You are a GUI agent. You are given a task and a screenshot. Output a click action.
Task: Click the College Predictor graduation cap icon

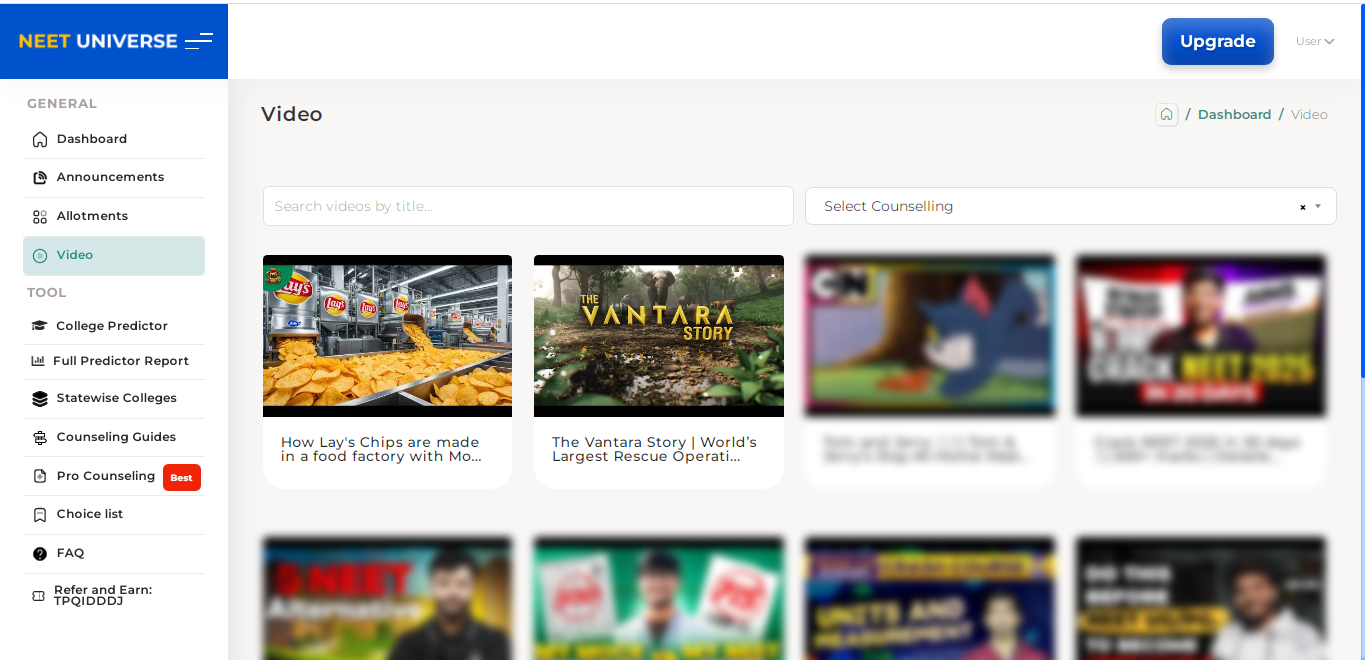pyautogui.click(x=40, y=326)
